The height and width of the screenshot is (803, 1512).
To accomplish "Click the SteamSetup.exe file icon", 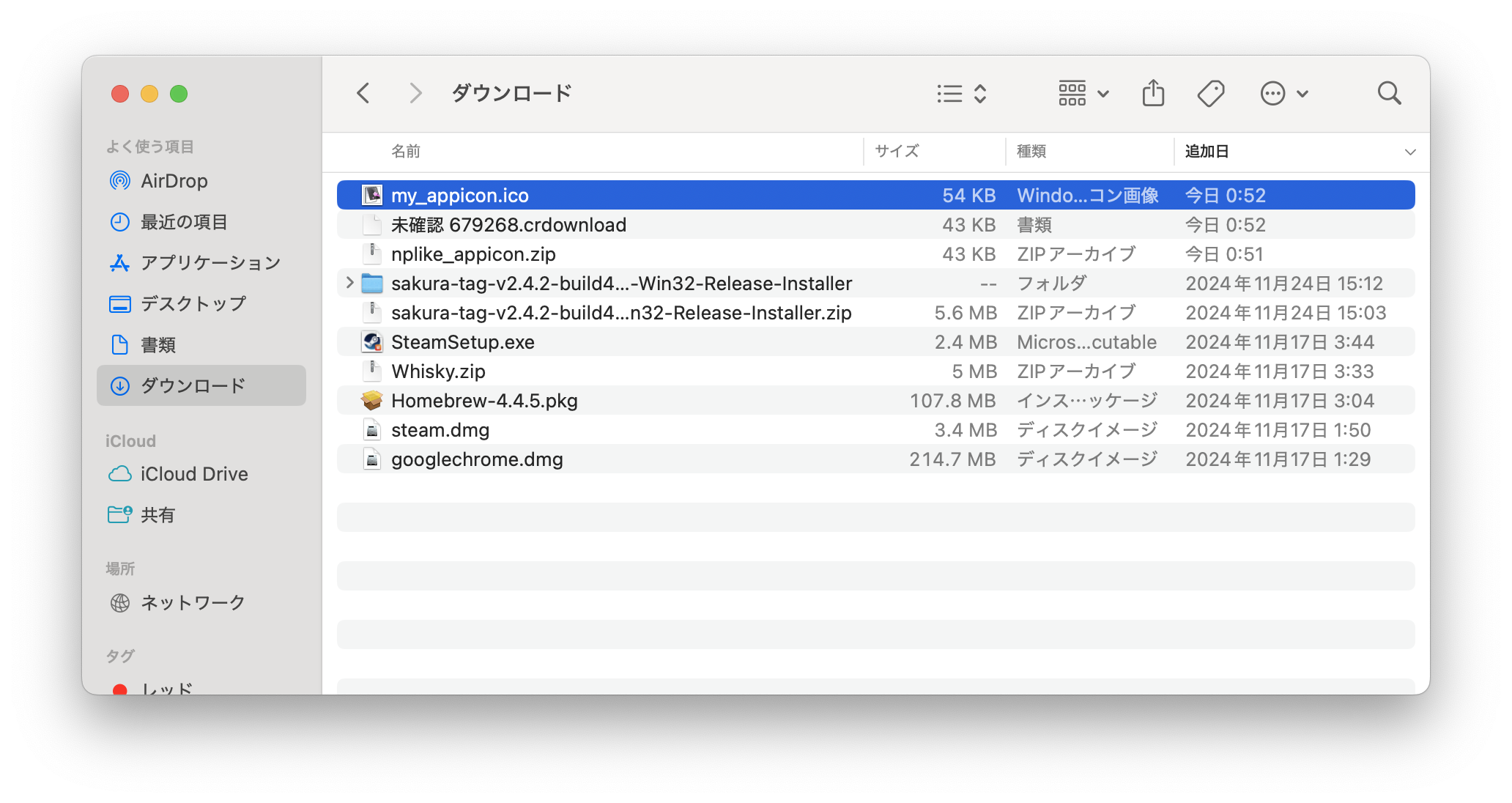I will click(x=372, y=342).
